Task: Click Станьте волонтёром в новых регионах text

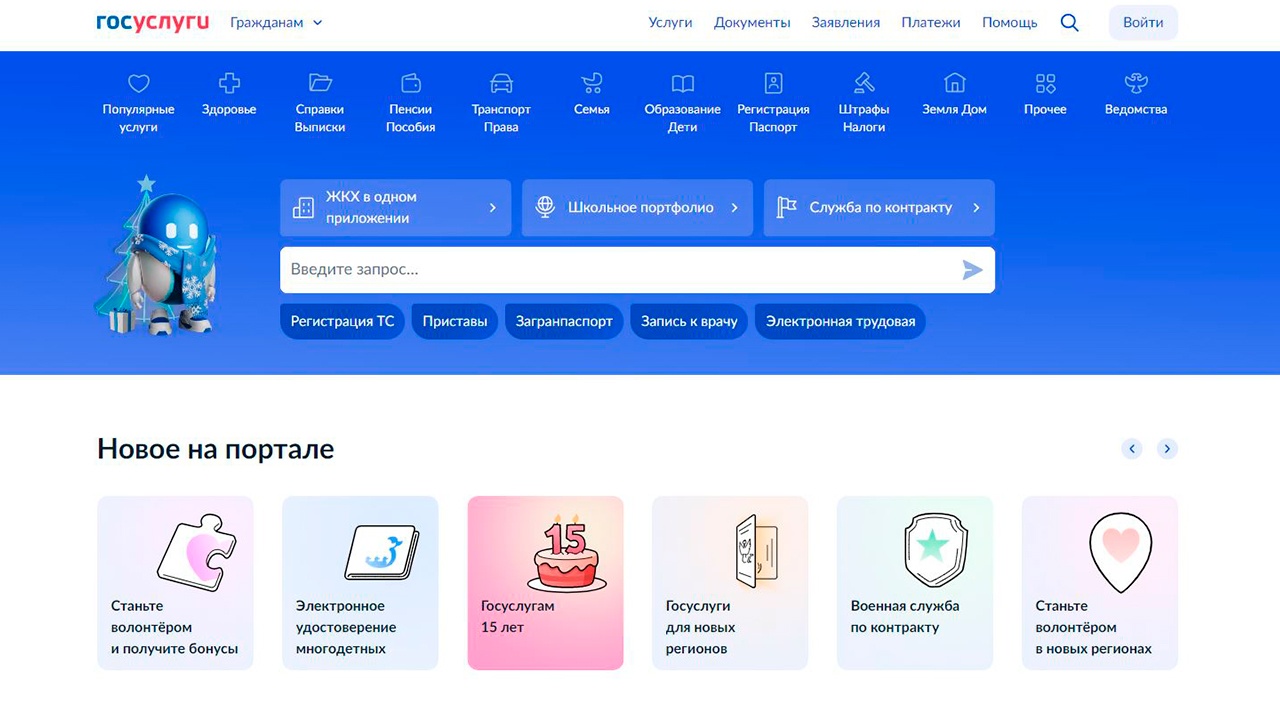Action: (x=1094, y=627)
